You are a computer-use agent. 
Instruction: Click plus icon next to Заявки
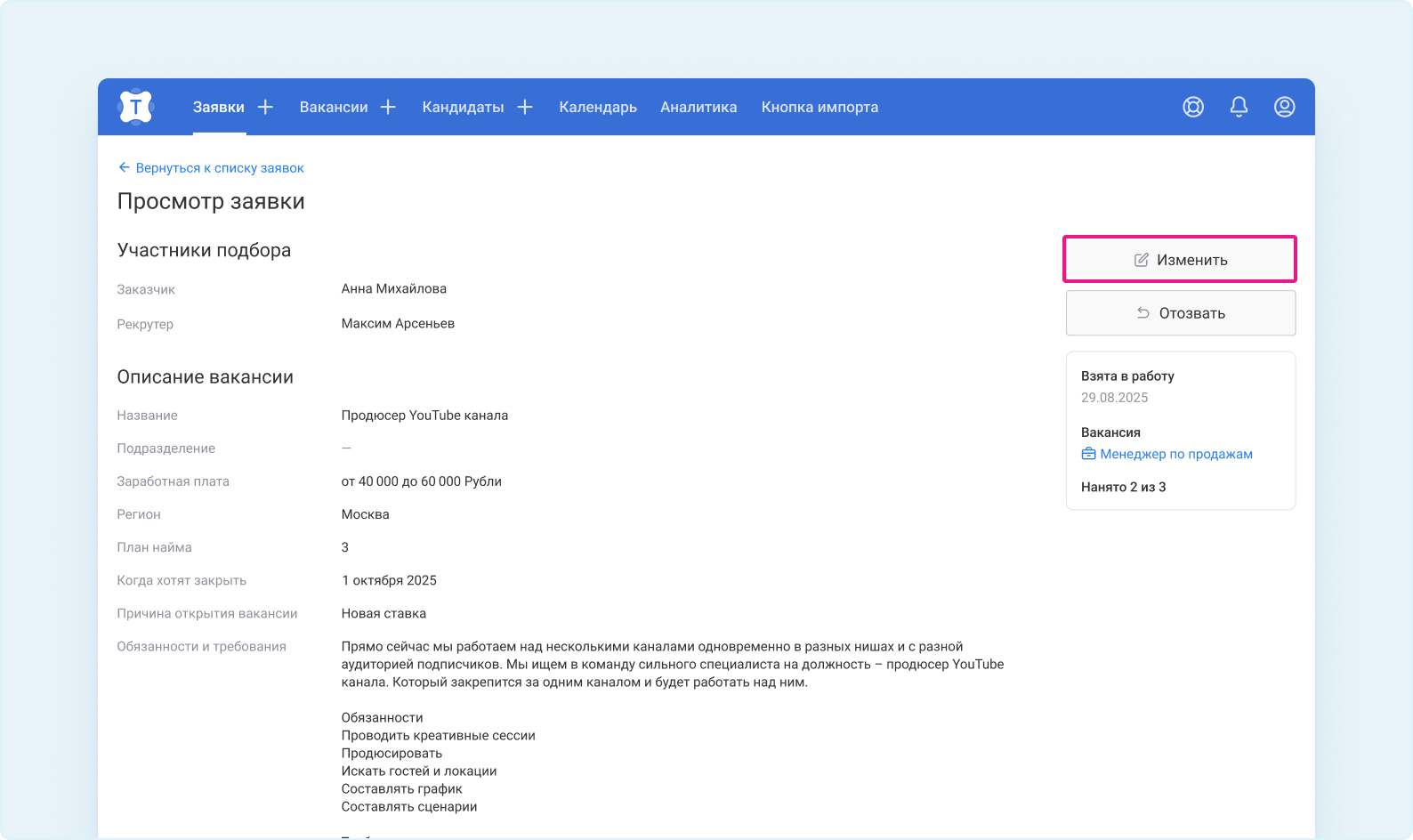click(x=265, y=108)
